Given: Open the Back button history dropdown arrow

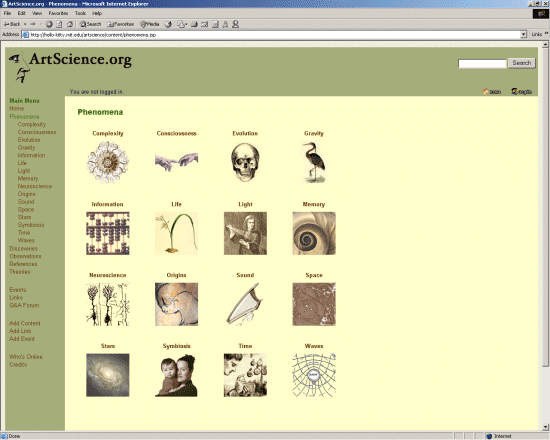Looking at the screenshot, I should point(25,24).
